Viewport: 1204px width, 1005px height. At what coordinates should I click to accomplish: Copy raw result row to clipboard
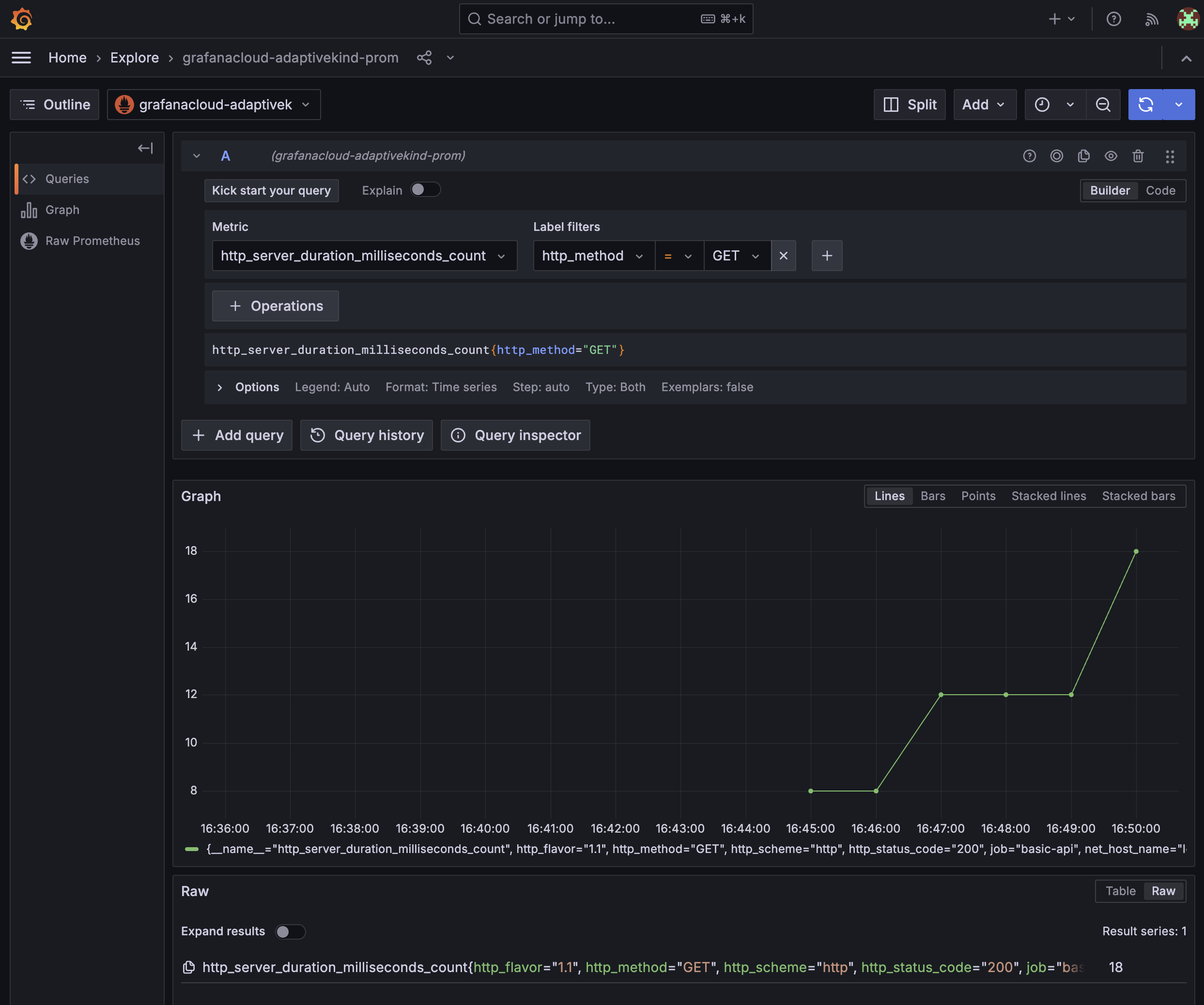188,967
